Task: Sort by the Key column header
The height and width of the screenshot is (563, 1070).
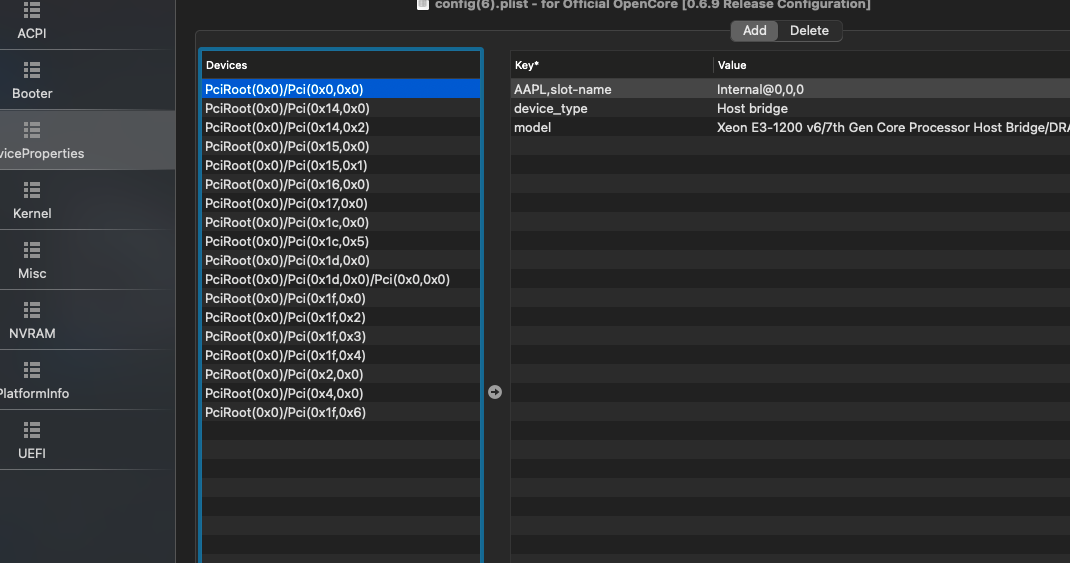Action: point(610,65)
